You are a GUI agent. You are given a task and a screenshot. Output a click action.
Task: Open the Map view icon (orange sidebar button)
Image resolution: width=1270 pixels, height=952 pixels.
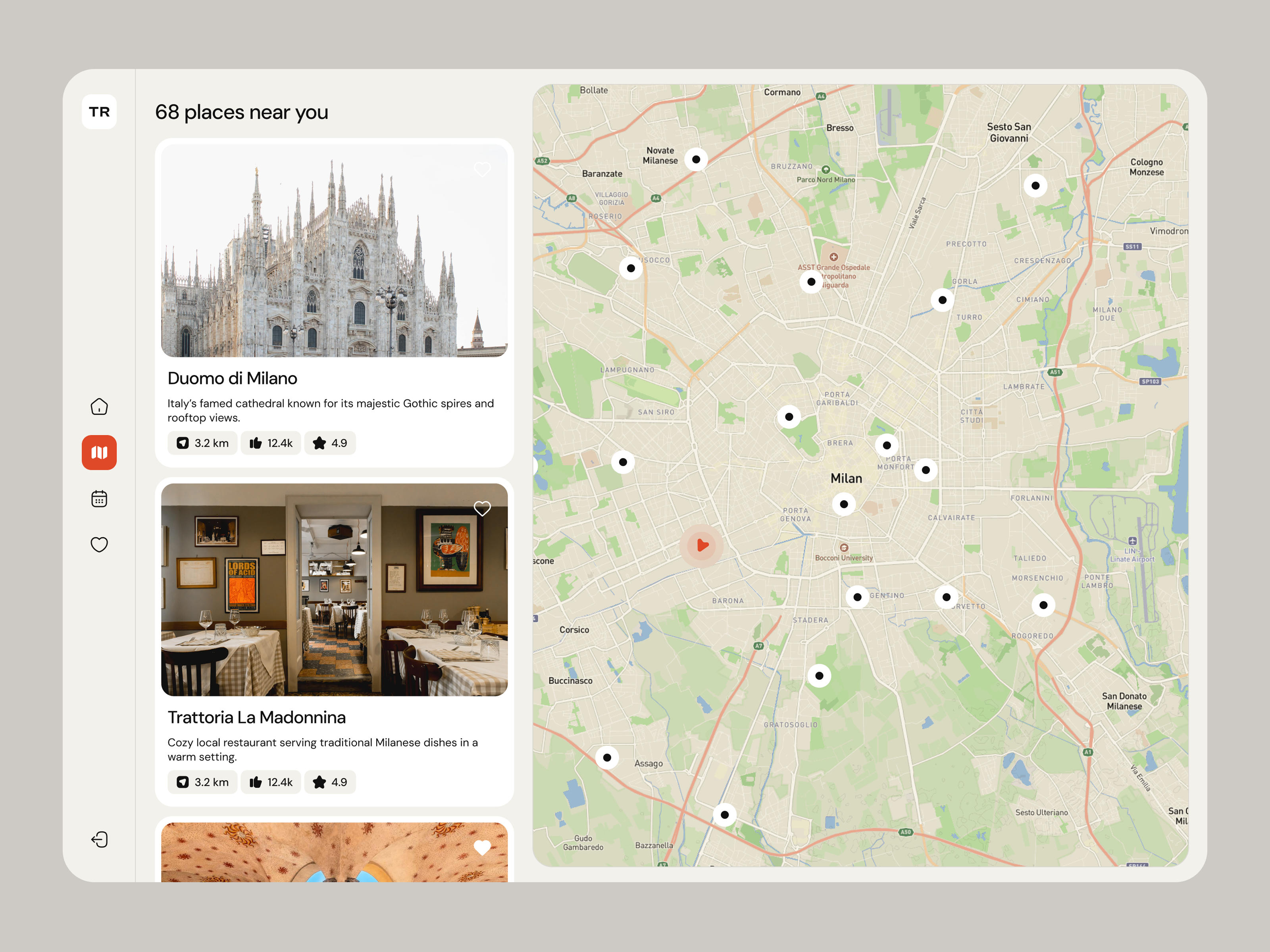click(99, 453)
